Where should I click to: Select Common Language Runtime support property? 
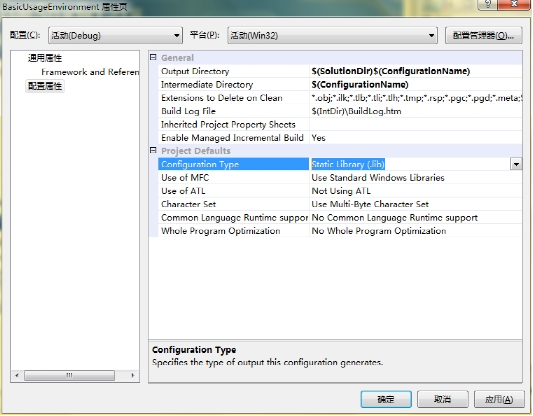(234, 218)
